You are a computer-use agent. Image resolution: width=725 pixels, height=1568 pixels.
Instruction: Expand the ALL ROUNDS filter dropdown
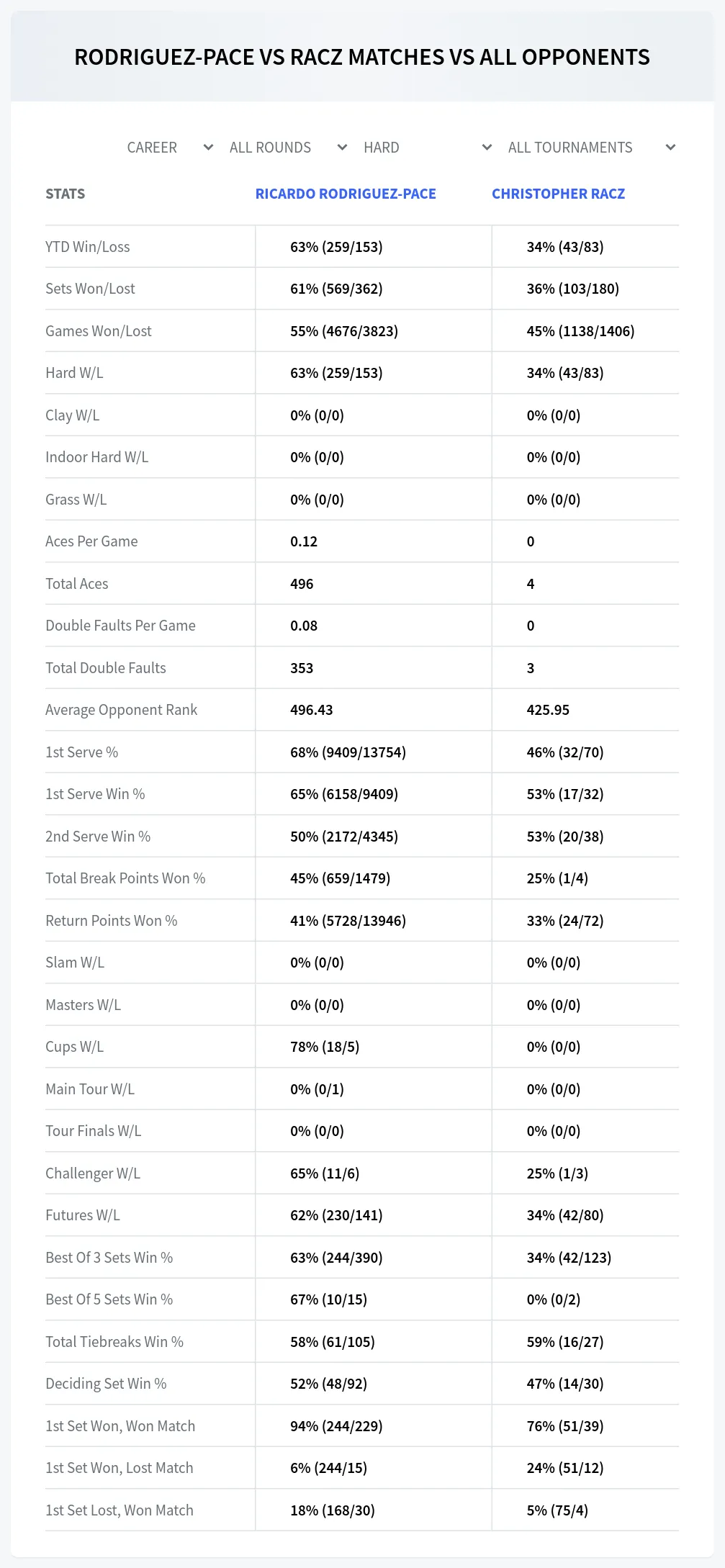289,148
